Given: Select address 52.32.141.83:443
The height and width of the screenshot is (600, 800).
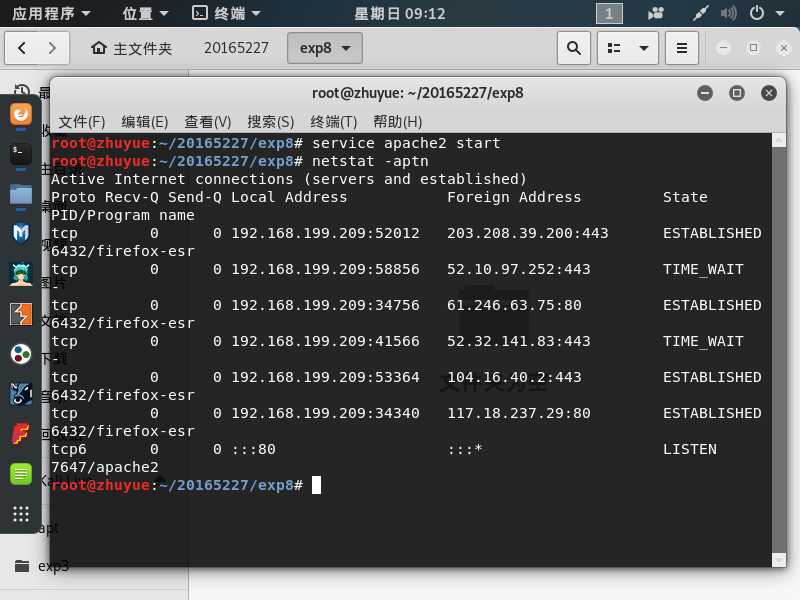Looking at the screenshot, I should 518,341.
